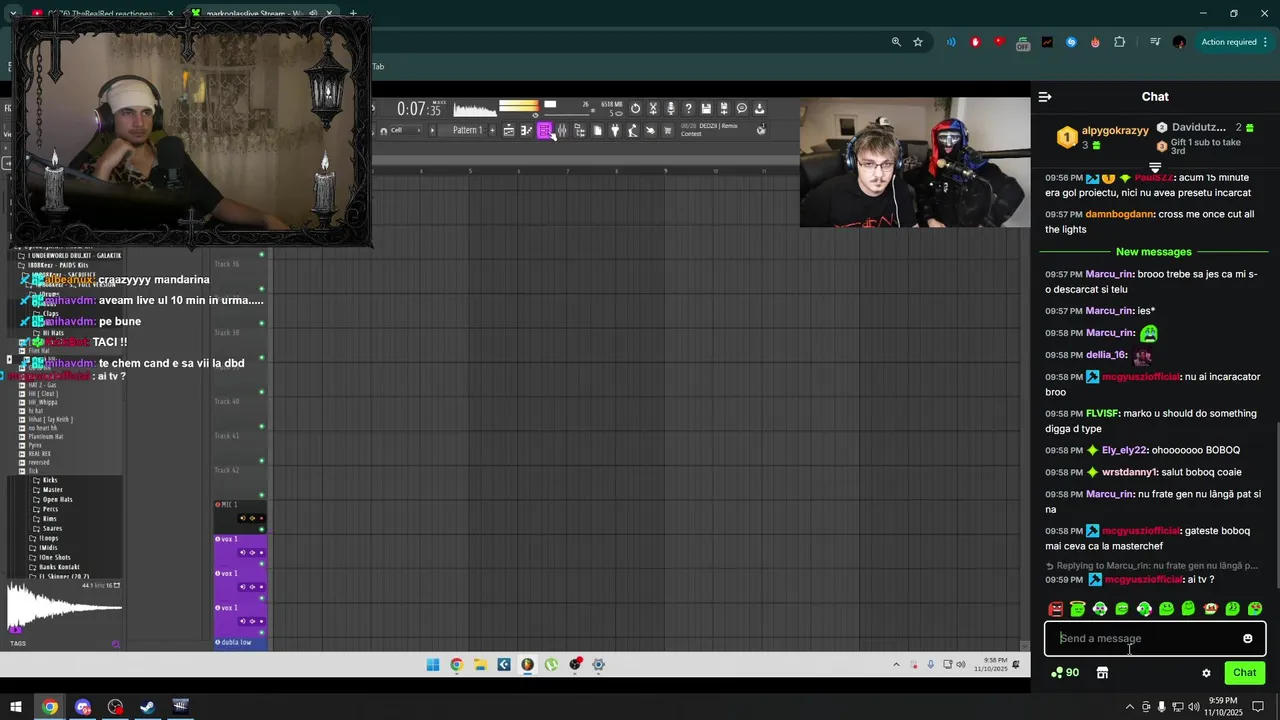Screen dimensions: 1280x720
Task: Adjust the master volume slider
Action: pyautogui.click(x=535, y=115)
